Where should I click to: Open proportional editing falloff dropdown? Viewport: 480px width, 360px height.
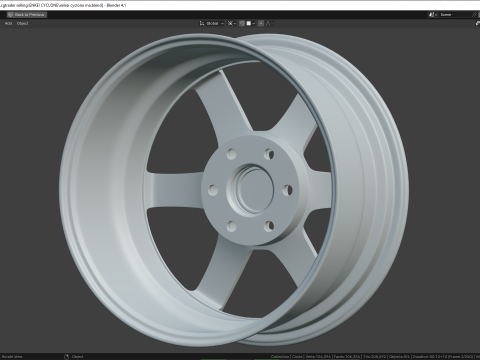click(270, 23)
